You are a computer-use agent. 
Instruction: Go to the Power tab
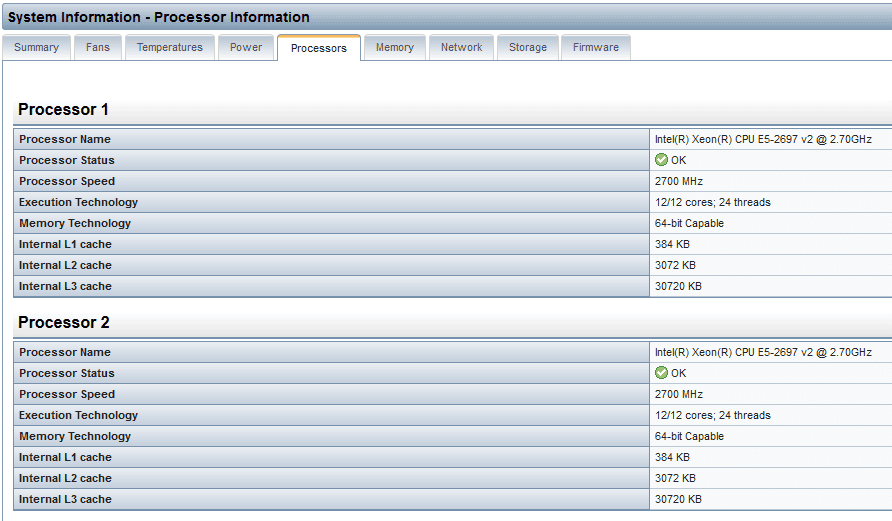[246, 47]
